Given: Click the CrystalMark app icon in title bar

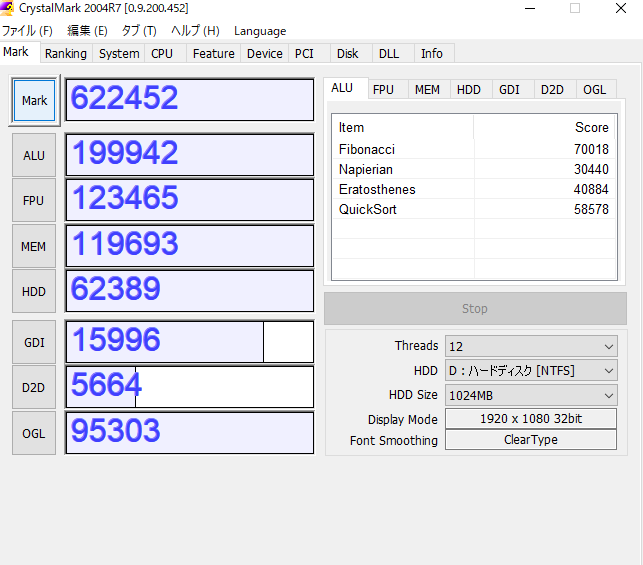Looking at the screenshot, I should coord(6,8).
